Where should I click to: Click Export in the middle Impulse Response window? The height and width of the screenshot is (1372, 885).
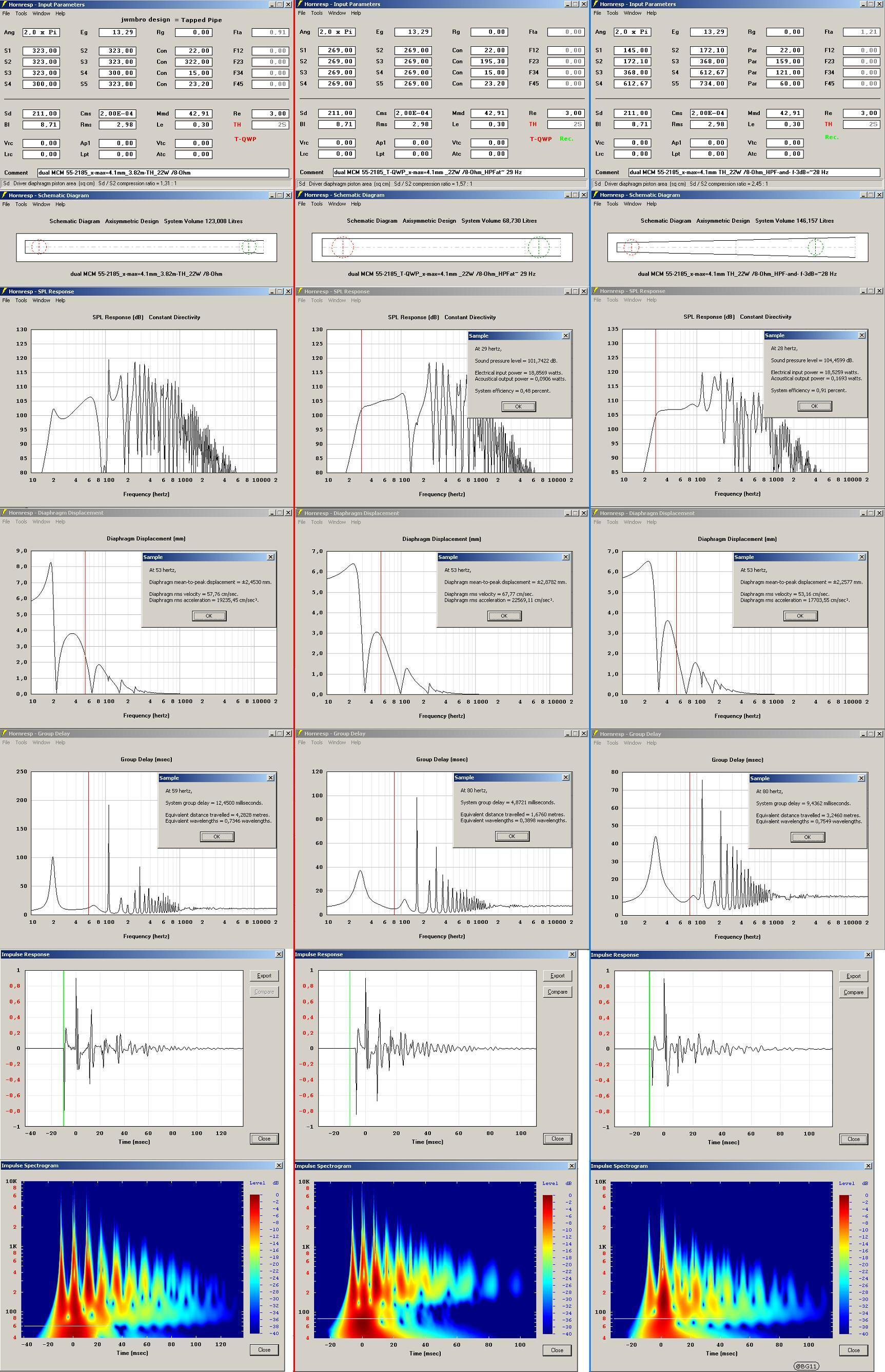pyautogui.click(x=558, y=975)
